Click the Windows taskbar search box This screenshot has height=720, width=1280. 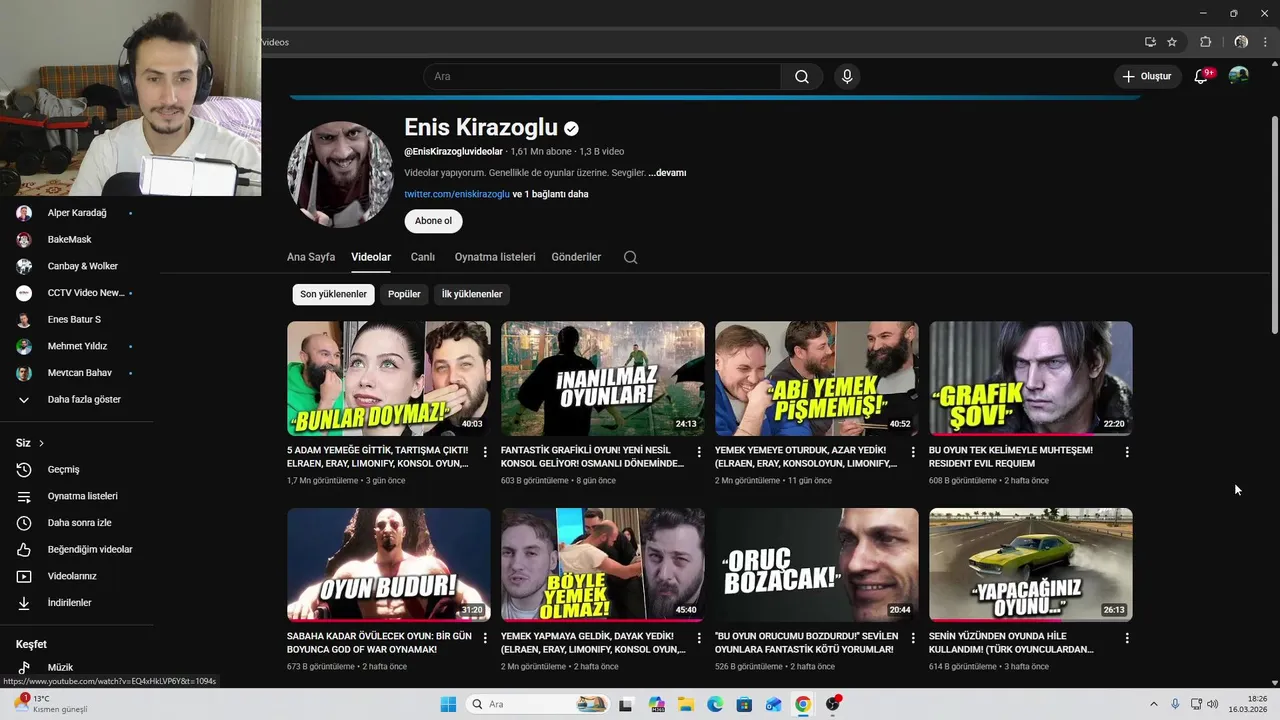coord(539,704)
